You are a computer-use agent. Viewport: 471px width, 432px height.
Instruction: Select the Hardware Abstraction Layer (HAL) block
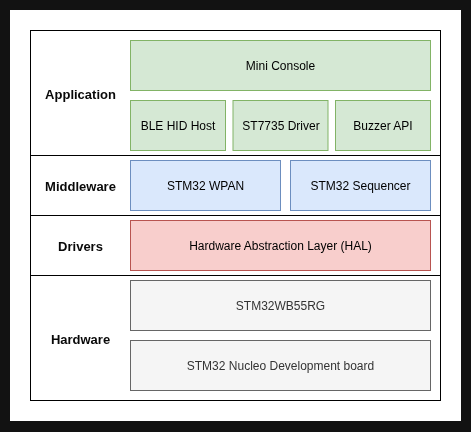coord(280,245)
